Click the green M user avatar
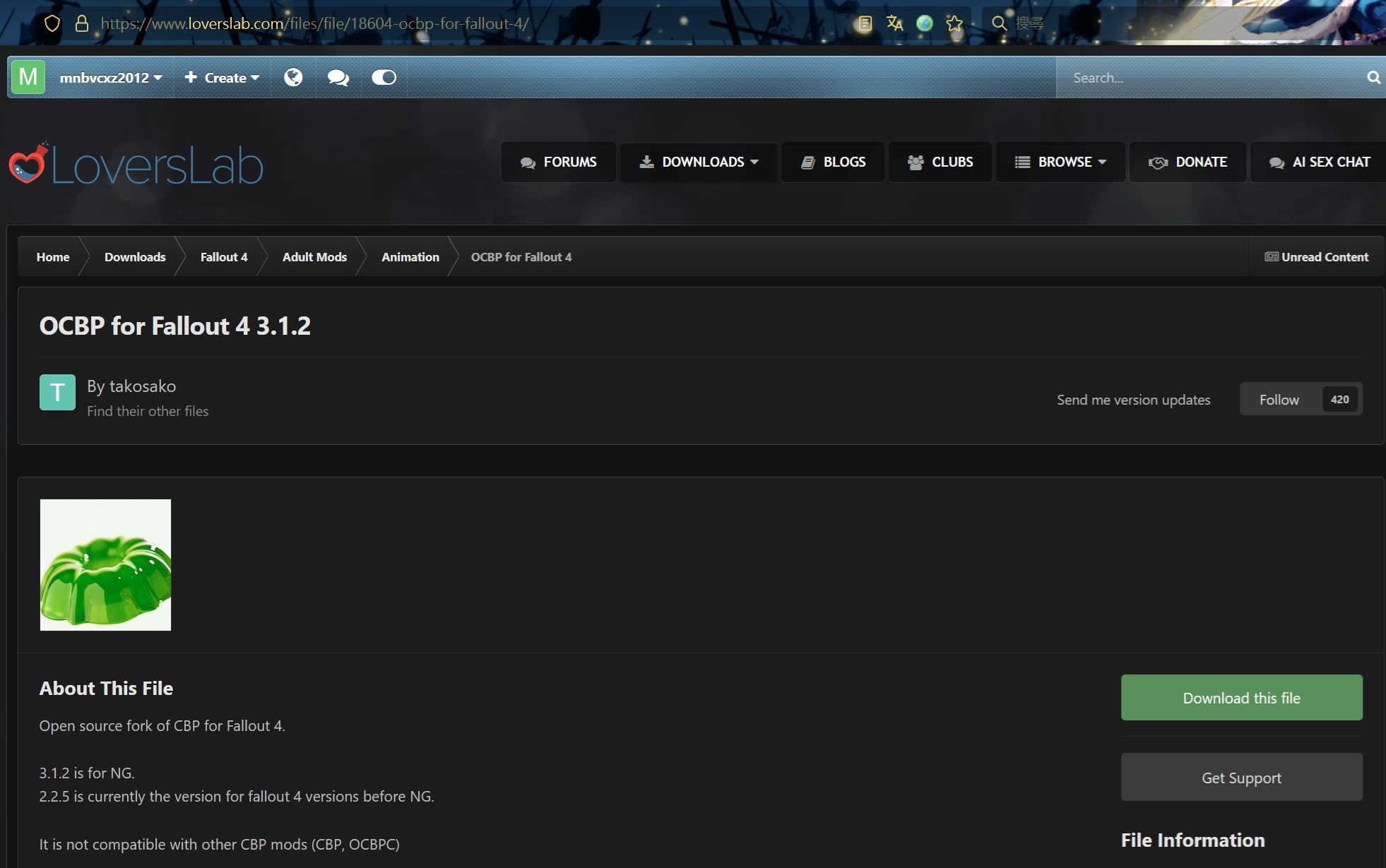The height and width of the screenshot is (868, 1386). [x=28, y=77]
